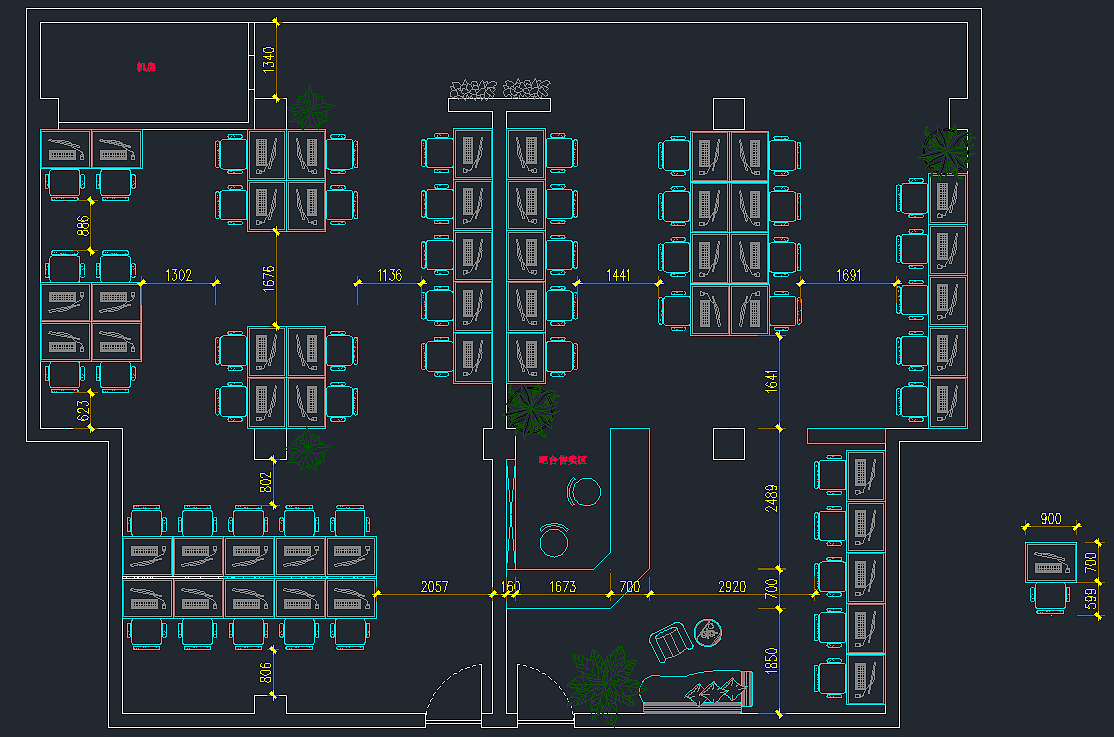The height and width of the screenshot is (737, 1114).
Task: Select the large green plant beside the sofa
Action: (604, 684)
